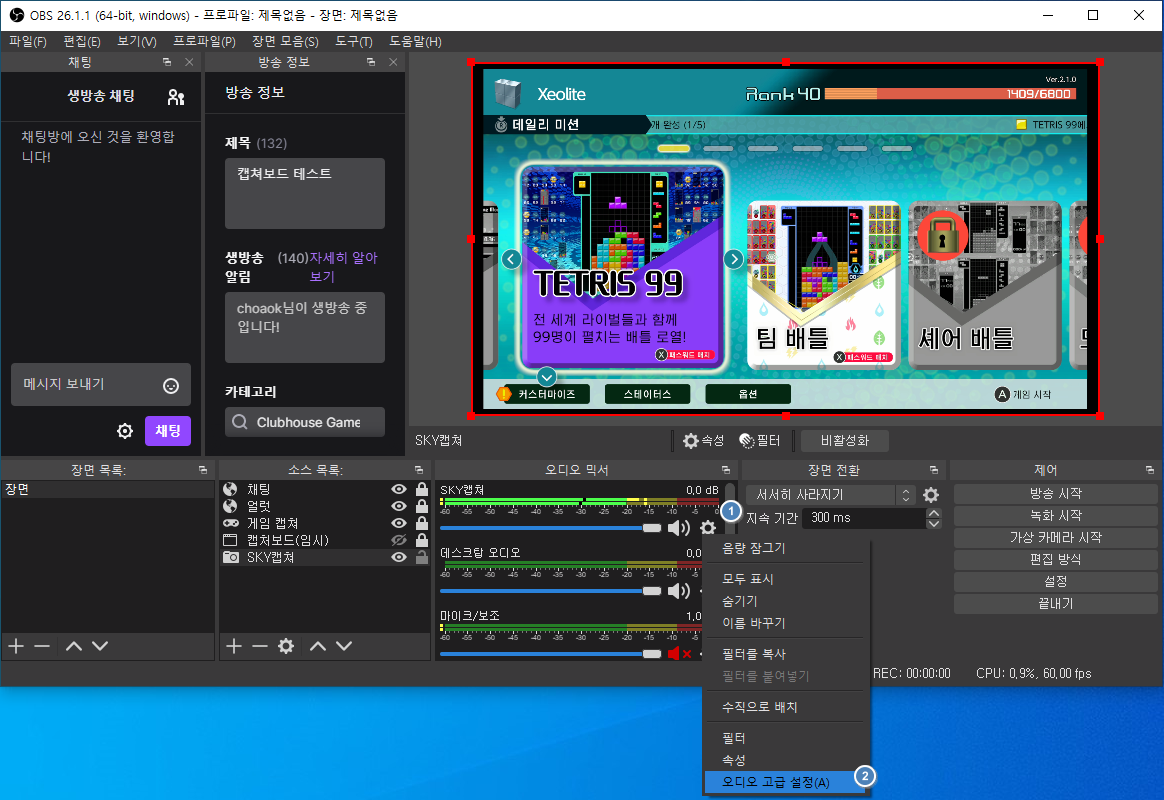The height and width of the screenshot is (800, 1164).
Task: Toggle lock on SKY캡쳐 source
Action: point(422,557)
